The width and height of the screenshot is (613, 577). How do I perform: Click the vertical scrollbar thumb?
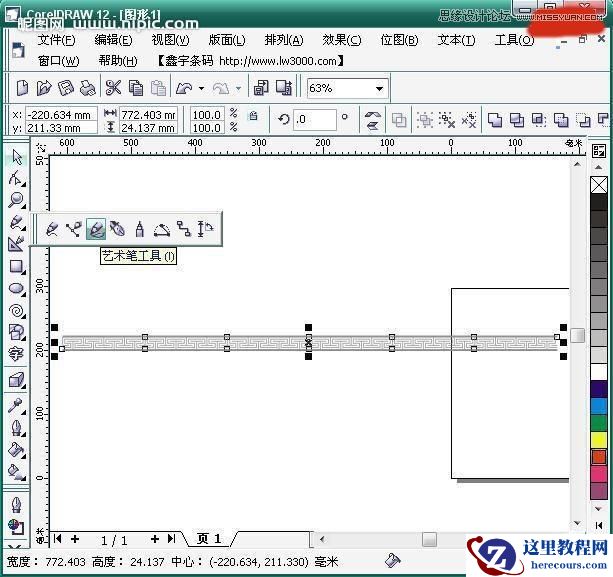click(x=577, y=335)
